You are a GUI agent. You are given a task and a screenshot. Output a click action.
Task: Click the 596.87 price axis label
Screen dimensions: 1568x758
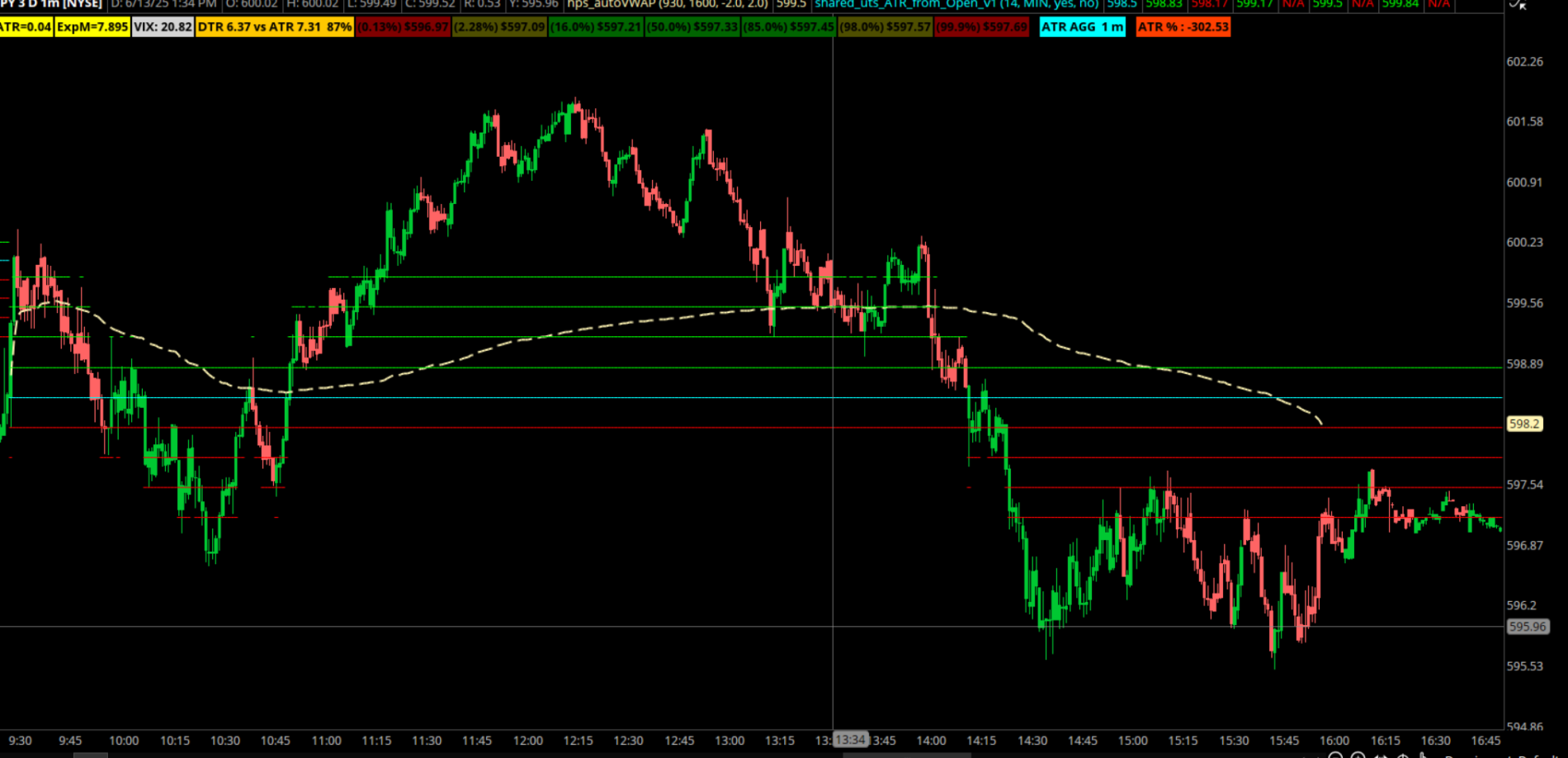(x=1524, y=546)
